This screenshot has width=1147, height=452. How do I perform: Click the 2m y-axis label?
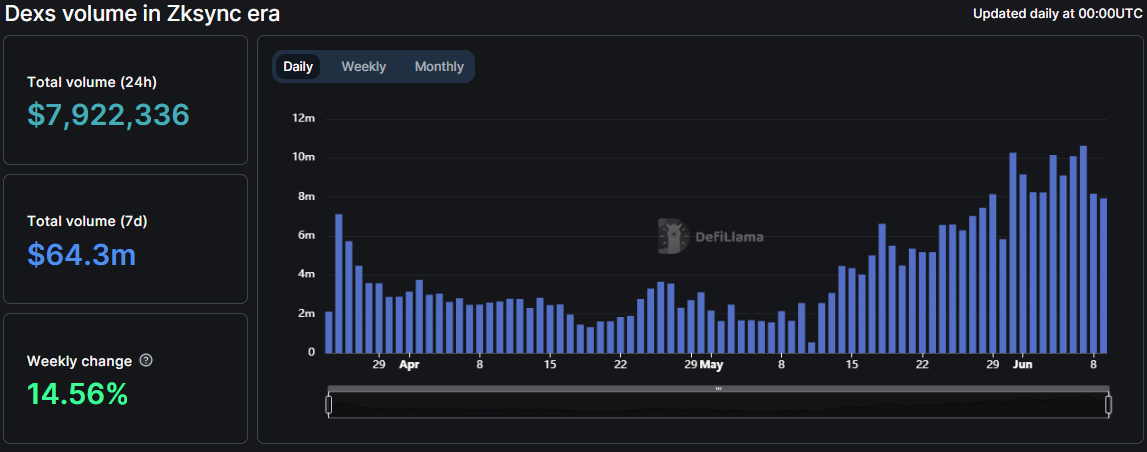point(307,313)
